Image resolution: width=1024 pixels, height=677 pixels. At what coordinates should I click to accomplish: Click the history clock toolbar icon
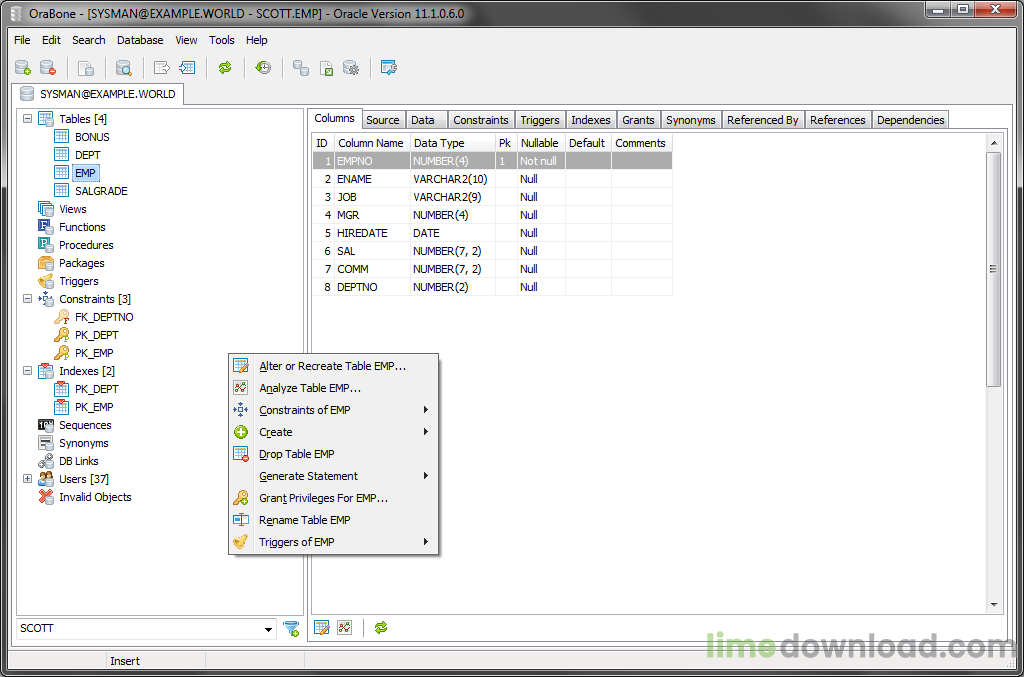point(263,68)
